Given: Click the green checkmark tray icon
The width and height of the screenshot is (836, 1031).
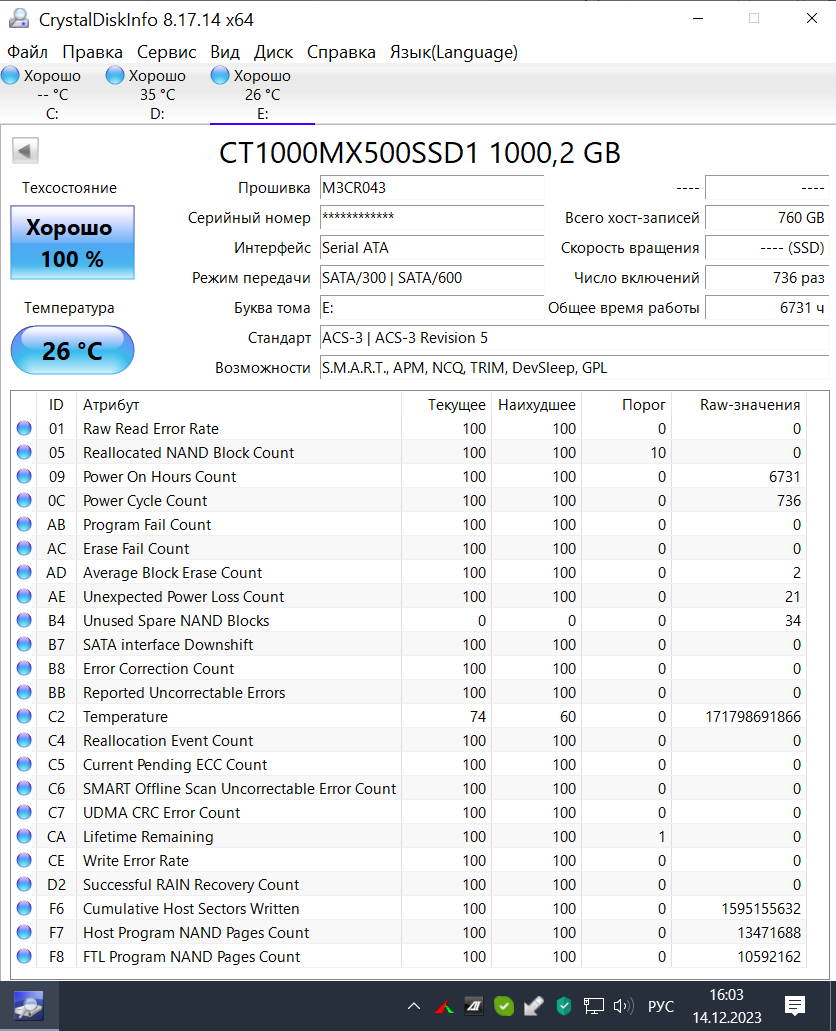Looking at the screenshot, I should 504,1006.
